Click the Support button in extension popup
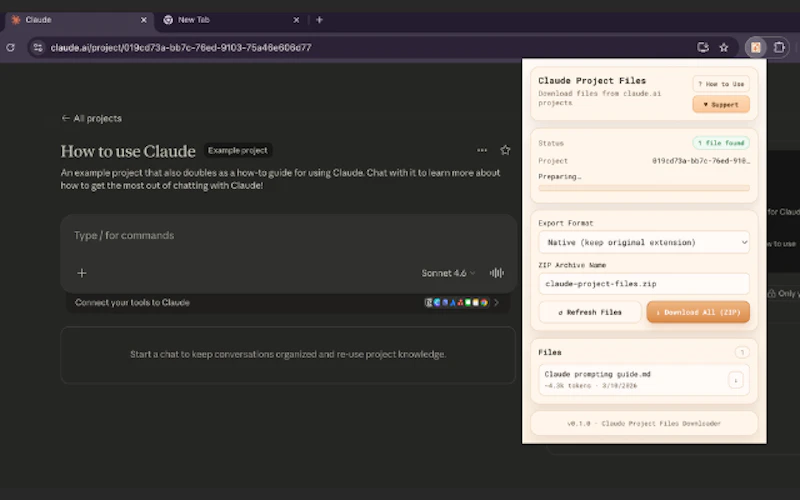This screenshot has width=800, height=500. (721, 104)
